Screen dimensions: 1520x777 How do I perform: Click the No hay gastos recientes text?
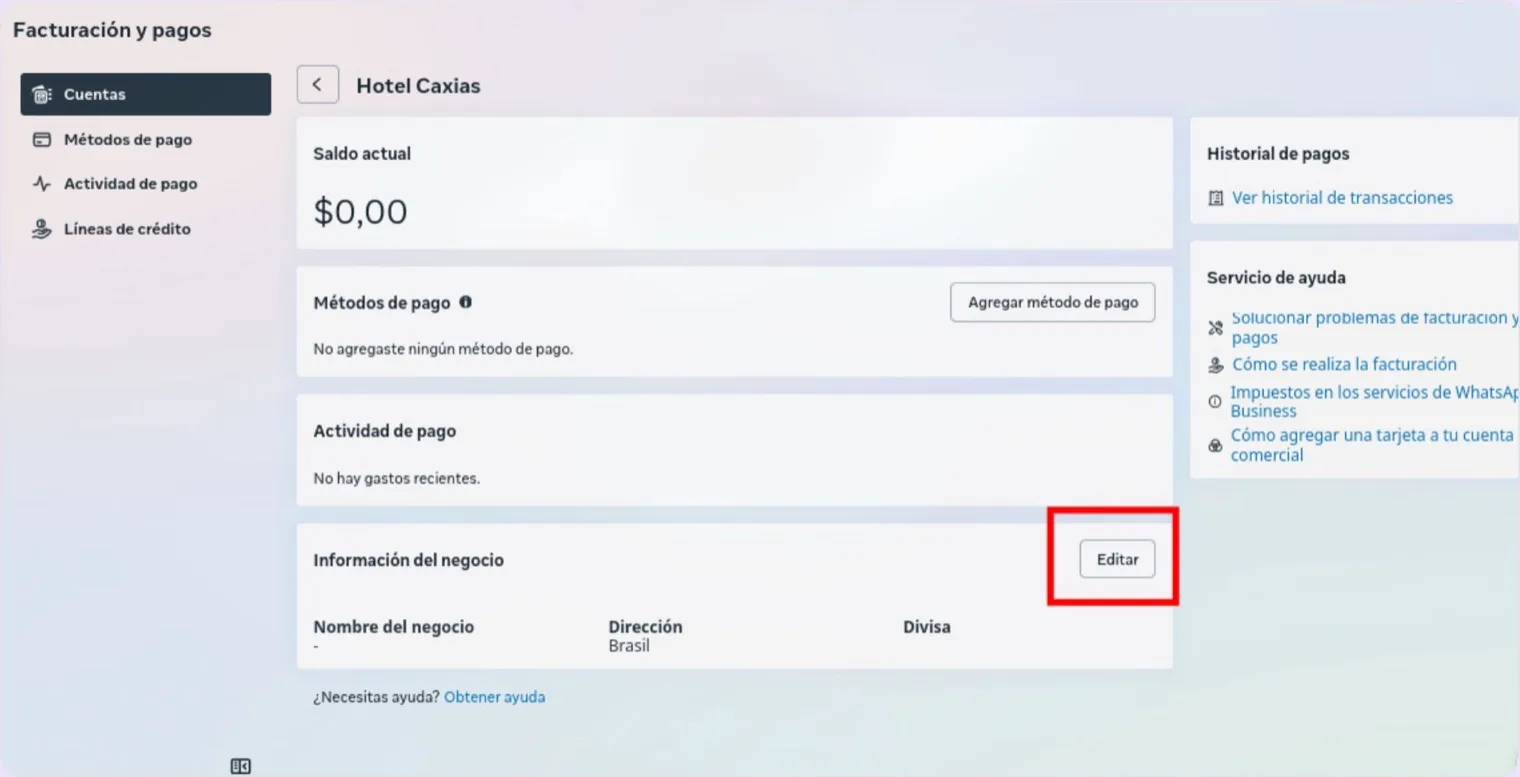coord(396,479)
